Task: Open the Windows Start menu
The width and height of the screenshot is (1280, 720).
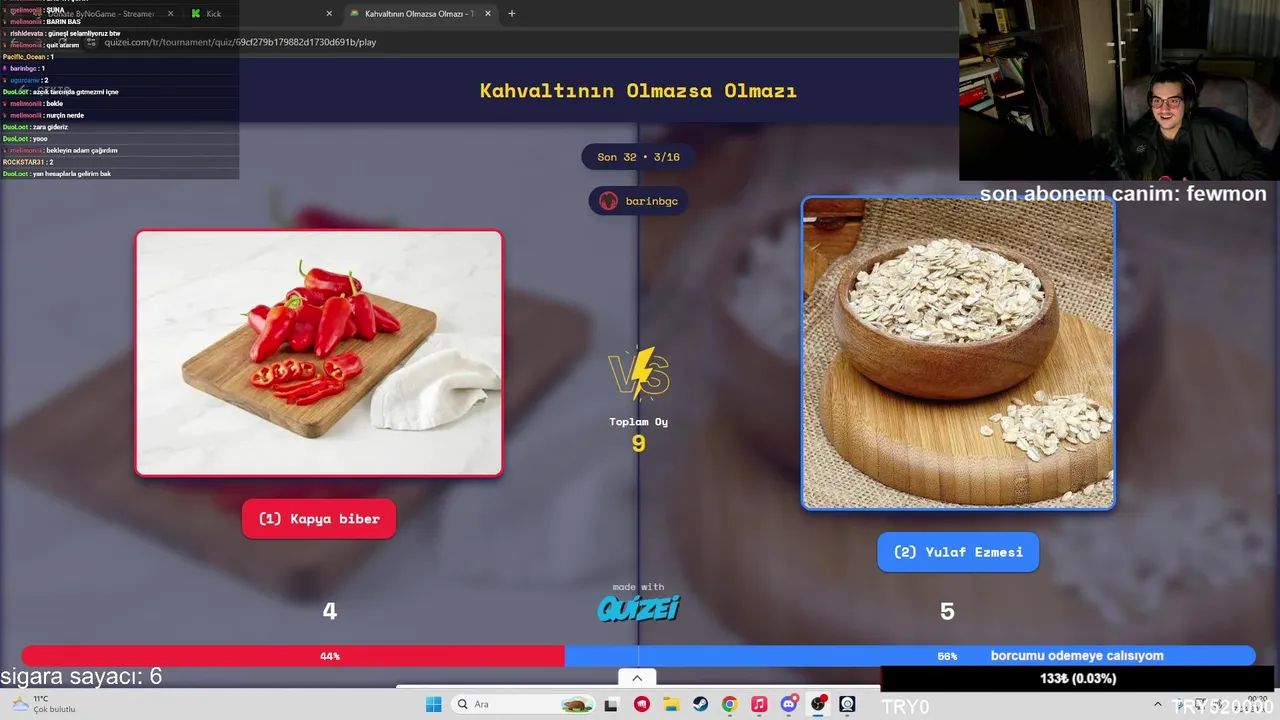Action: pos(433,704)
